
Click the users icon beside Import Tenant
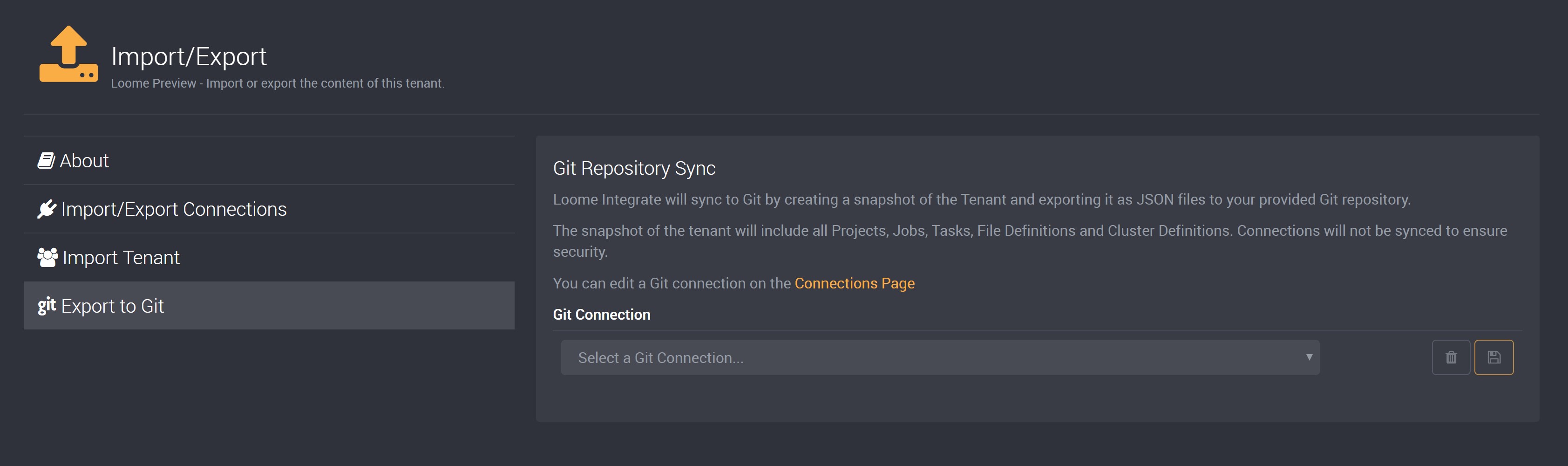click(x=48, y=257)
